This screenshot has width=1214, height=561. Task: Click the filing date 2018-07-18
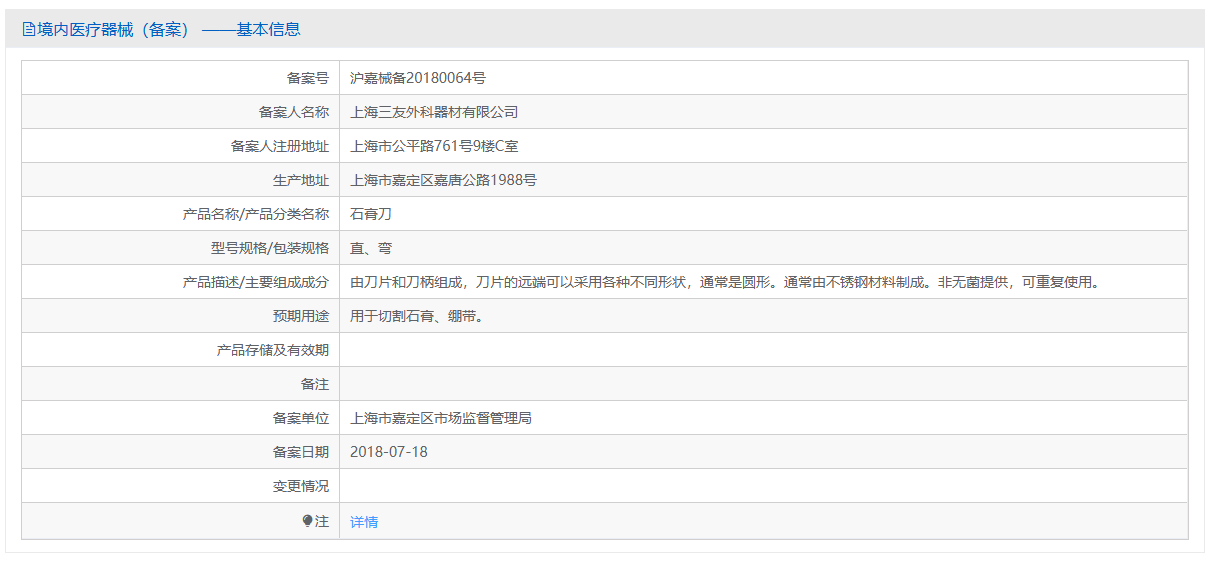click(x=389, y=452)
